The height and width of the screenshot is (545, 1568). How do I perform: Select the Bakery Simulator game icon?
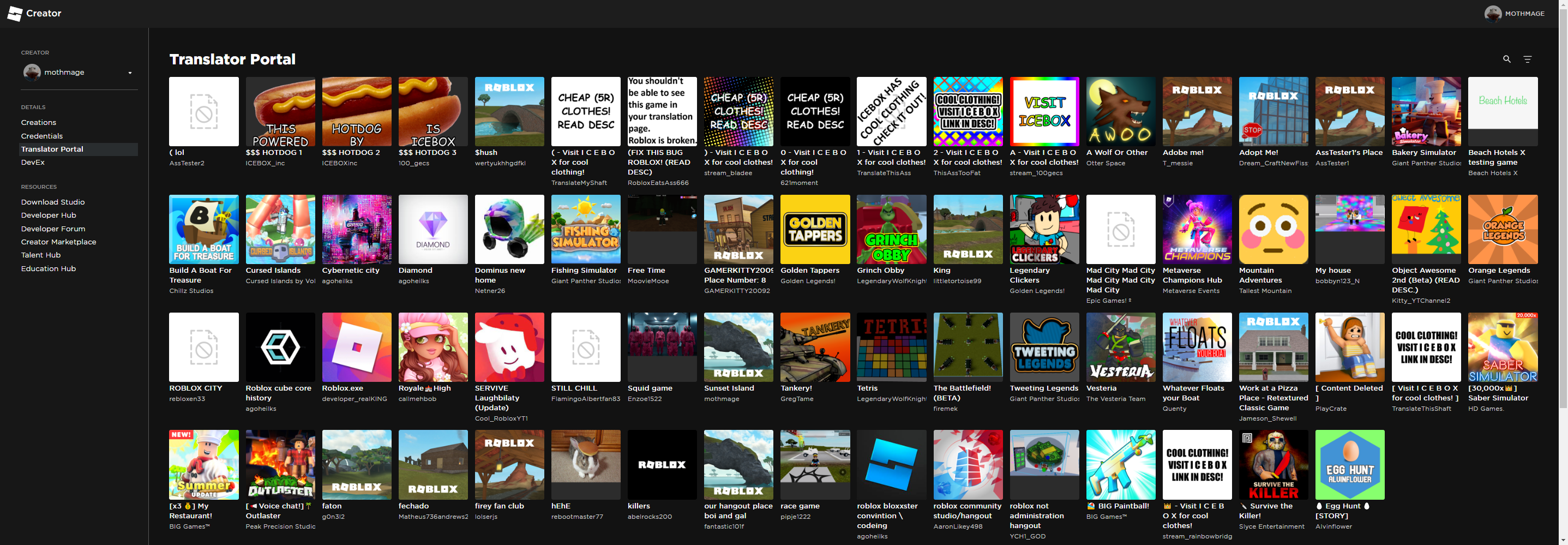1426,111
